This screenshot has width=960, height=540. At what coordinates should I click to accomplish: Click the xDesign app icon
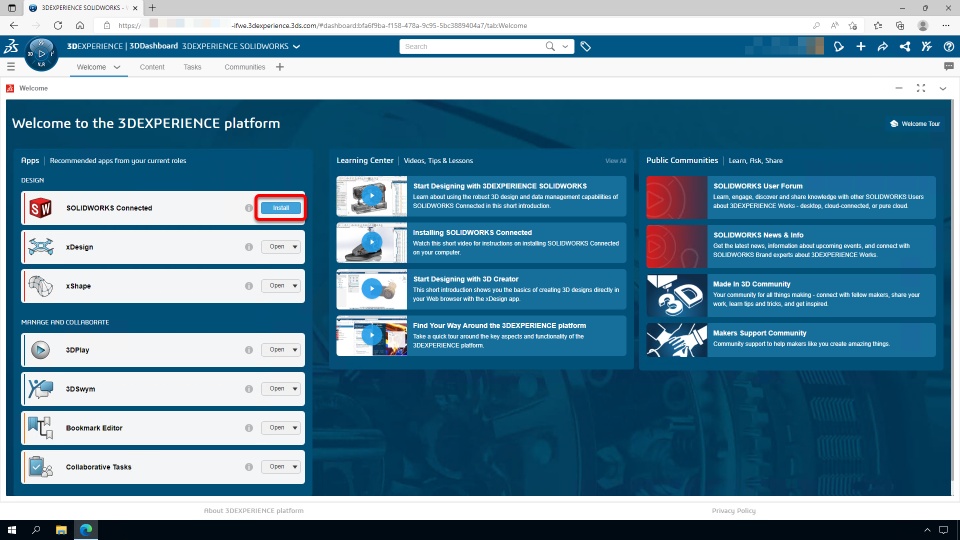[40, 247]
